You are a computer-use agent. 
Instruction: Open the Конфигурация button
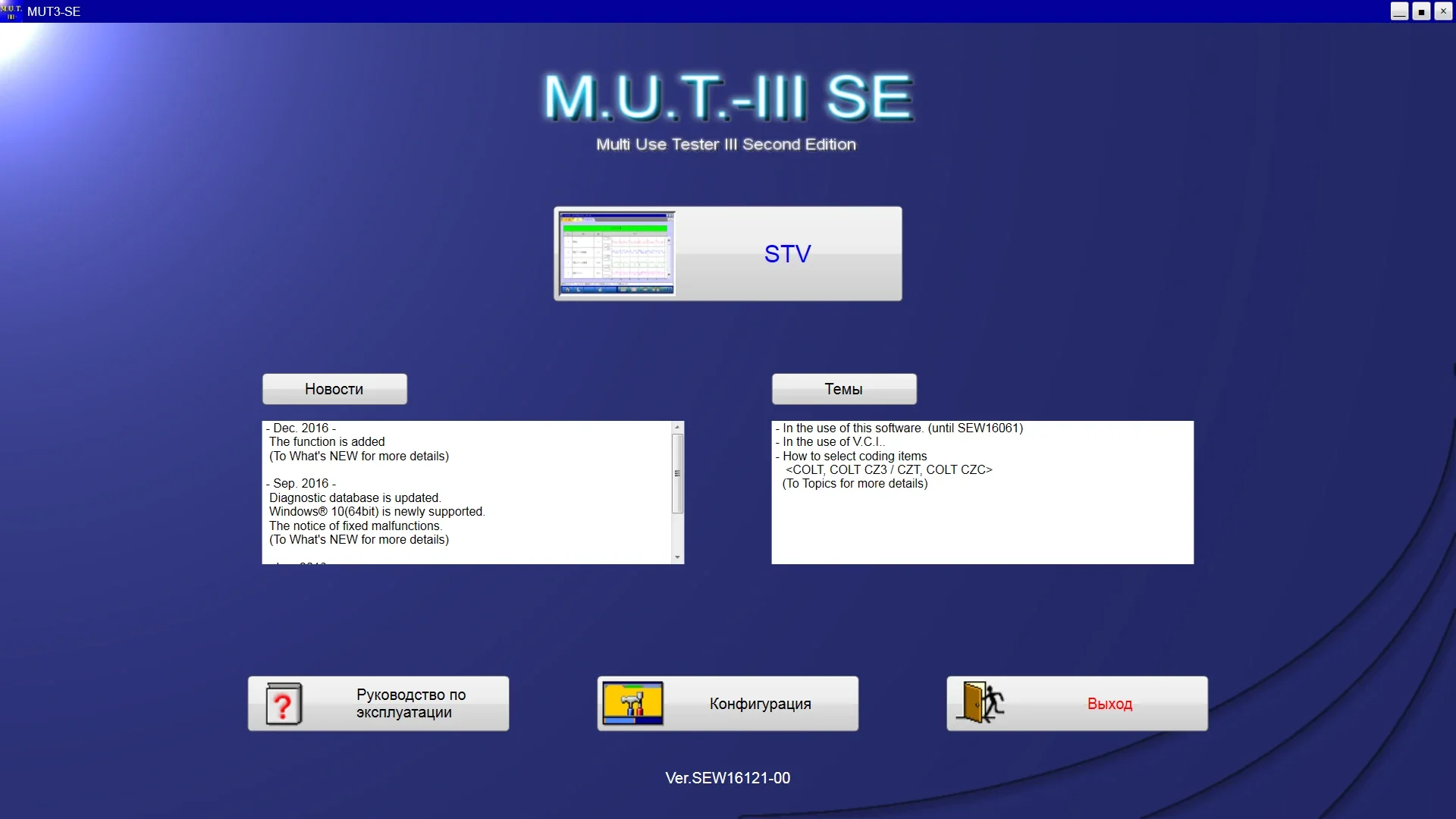coord(727,703)
